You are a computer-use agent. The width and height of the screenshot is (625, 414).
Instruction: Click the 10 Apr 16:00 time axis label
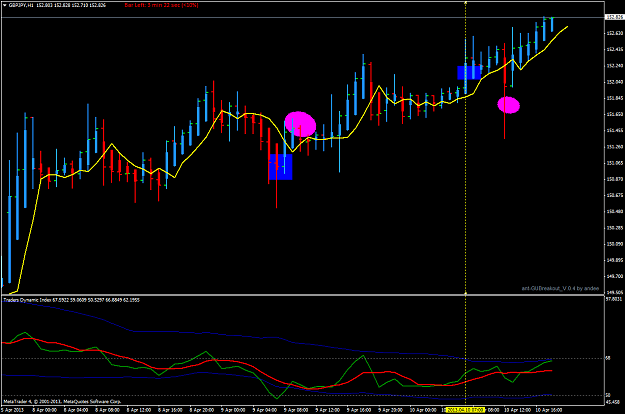point(548,410)
